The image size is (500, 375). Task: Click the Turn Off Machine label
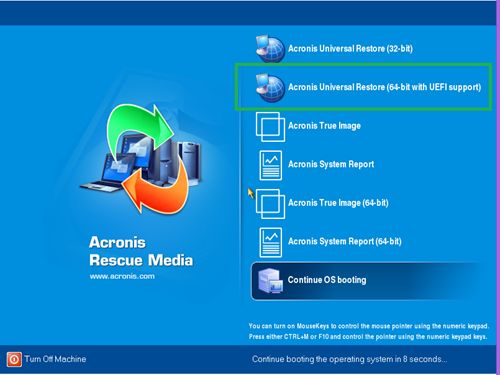tap(55, 359)
